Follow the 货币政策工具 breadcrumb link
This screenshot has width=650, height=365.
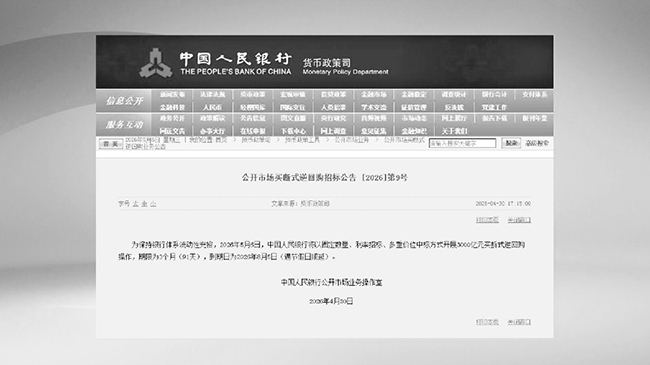(x=302, y=140)
